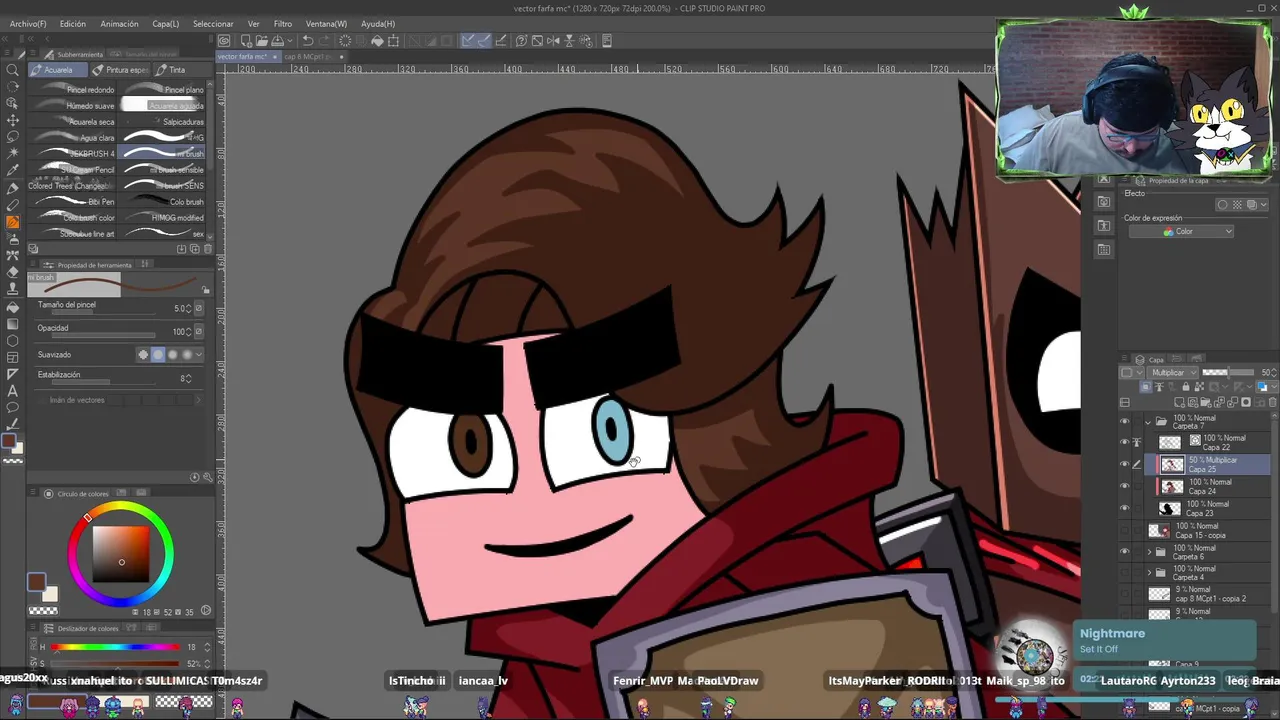Expand the Carpeta 4 folder
Viewport: 1280px width, 720px height.
click(1148, 572)
